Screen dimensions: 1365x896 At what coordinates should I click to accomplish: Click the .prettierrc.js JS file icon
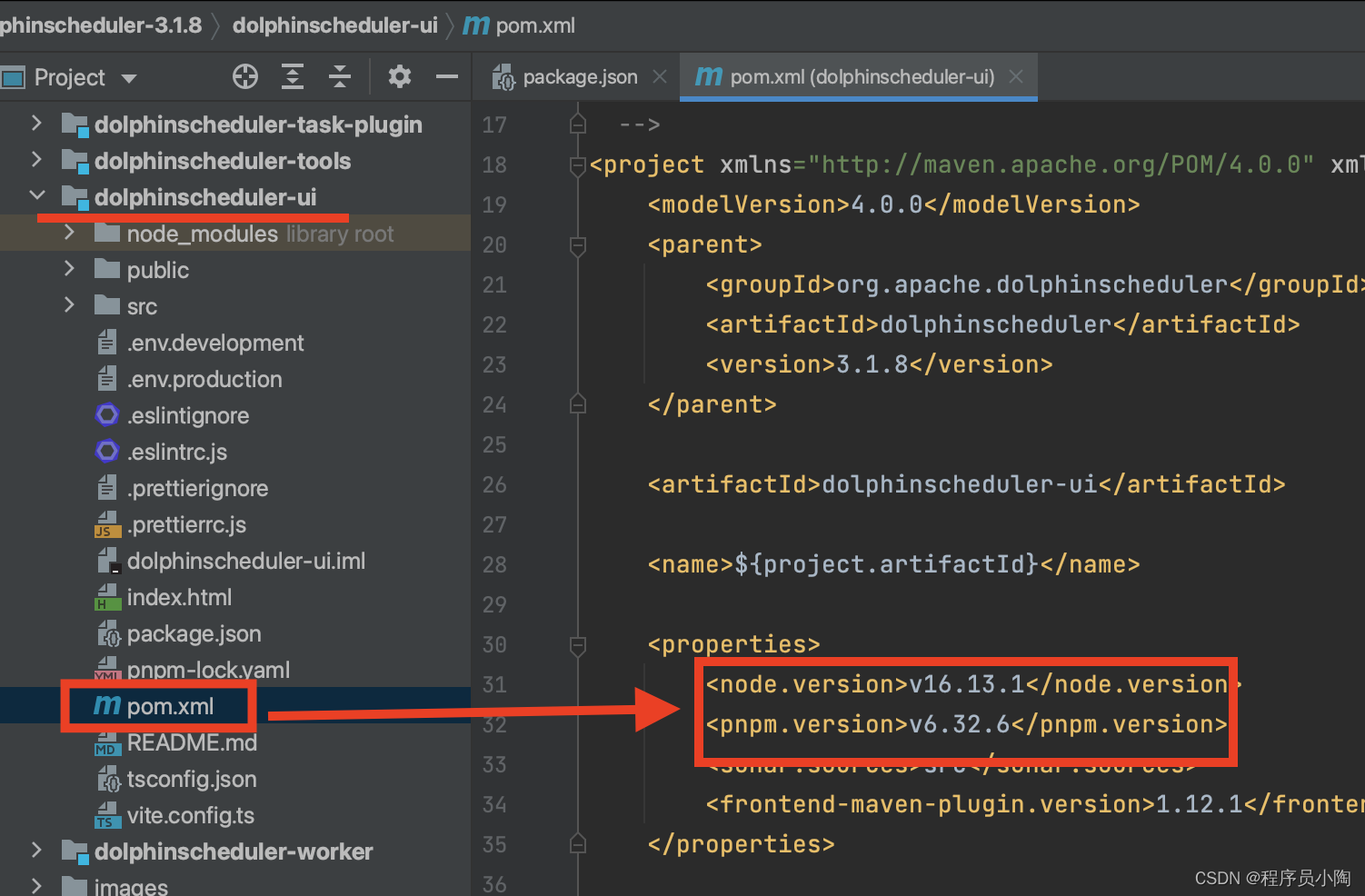[x=107, y=524]
